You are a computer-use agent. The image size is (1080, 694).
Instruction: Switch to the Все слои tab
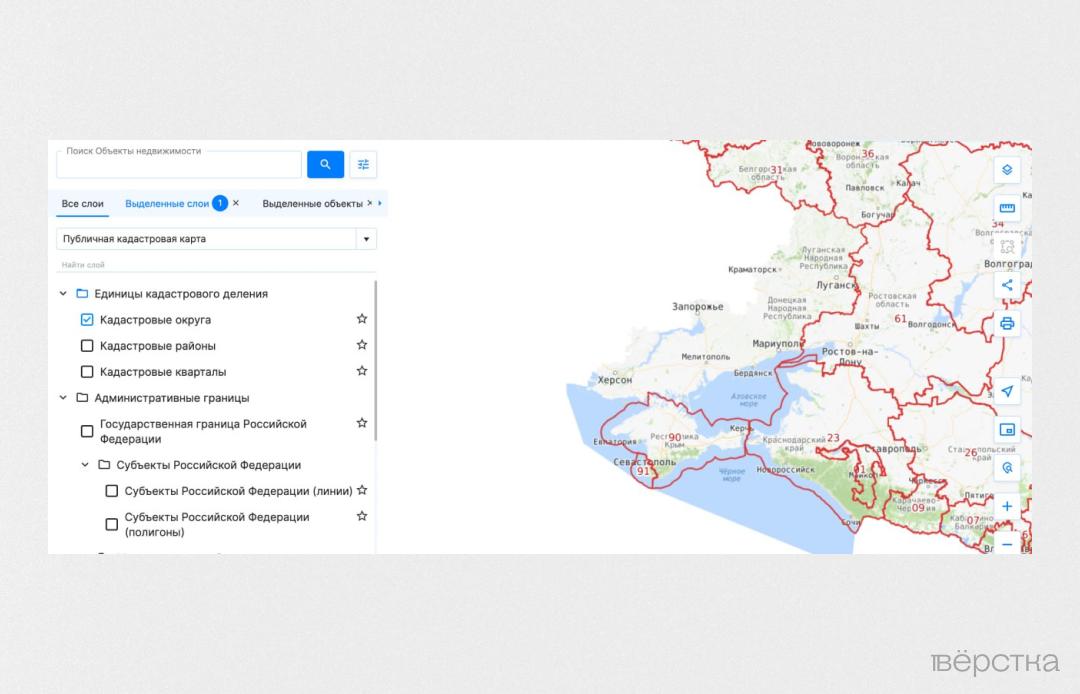pyautogui.click(x=82, y=204)
